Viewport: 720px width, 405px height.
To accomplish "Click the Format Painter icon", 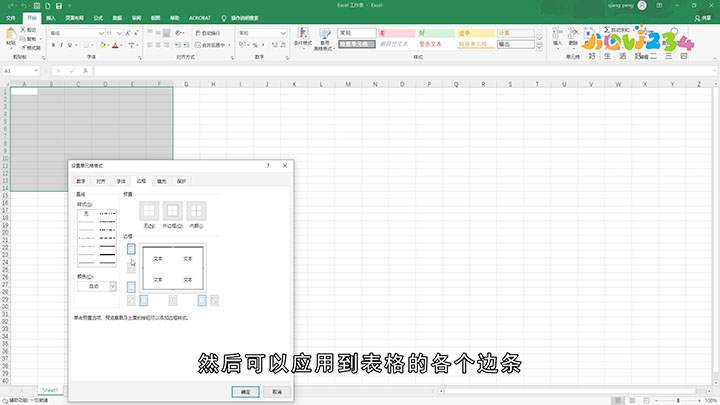I will click(x=24, y=47).
